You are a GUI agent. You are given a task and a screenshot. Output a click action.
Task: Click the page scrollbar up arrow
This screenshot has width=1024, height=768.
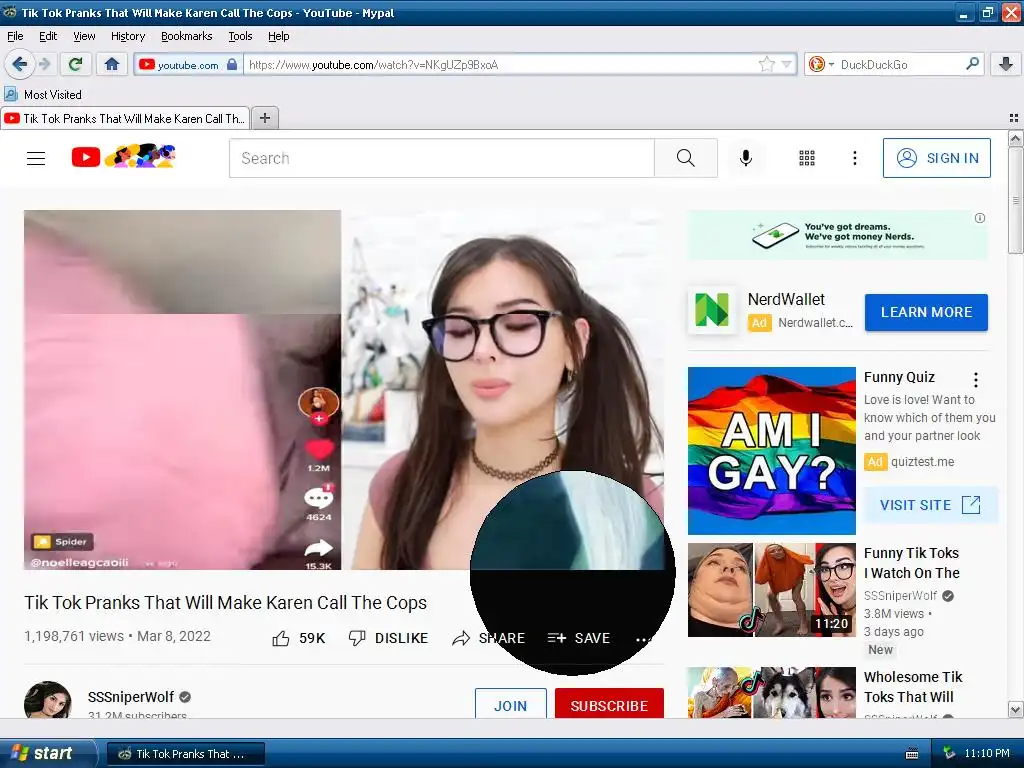[1015, 138]
